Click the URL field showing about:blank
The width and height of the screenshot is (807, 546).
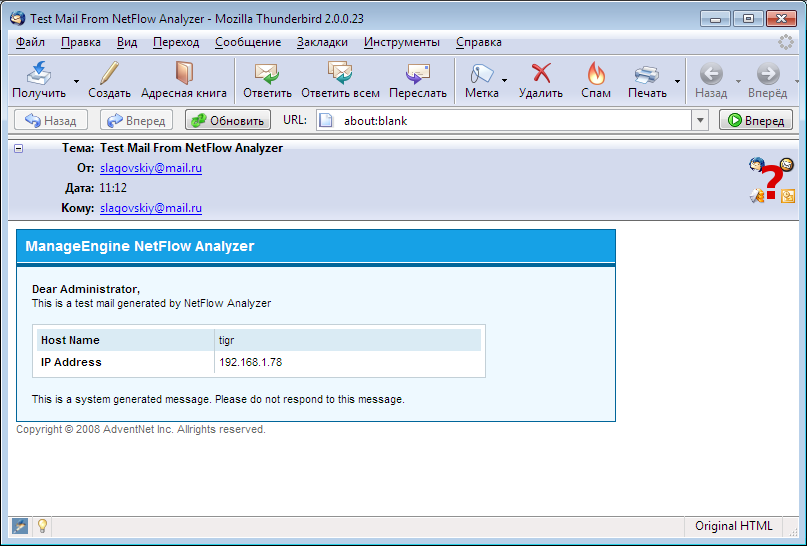tap(504, 120)
